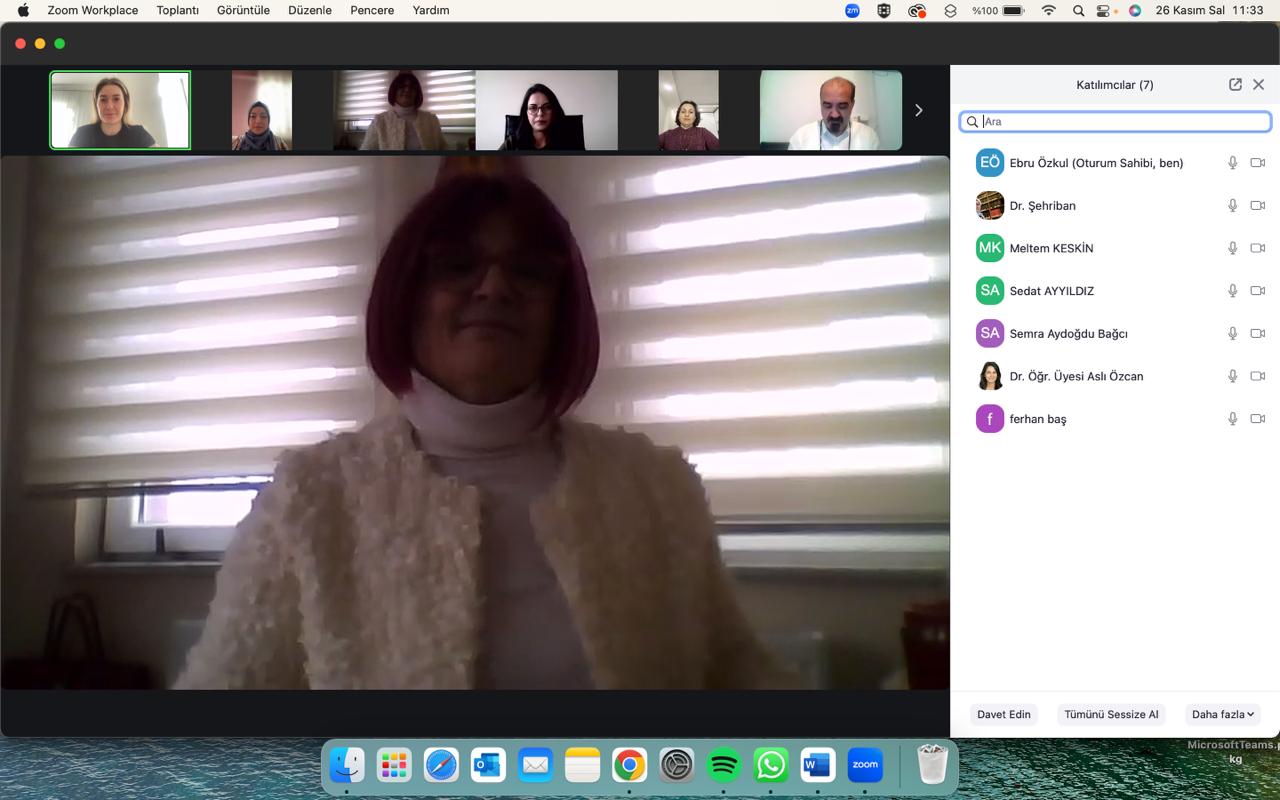Open macOS Control Center in menu bar
The width and height of the screenshot is (1280, 800).
point(1104,10)
